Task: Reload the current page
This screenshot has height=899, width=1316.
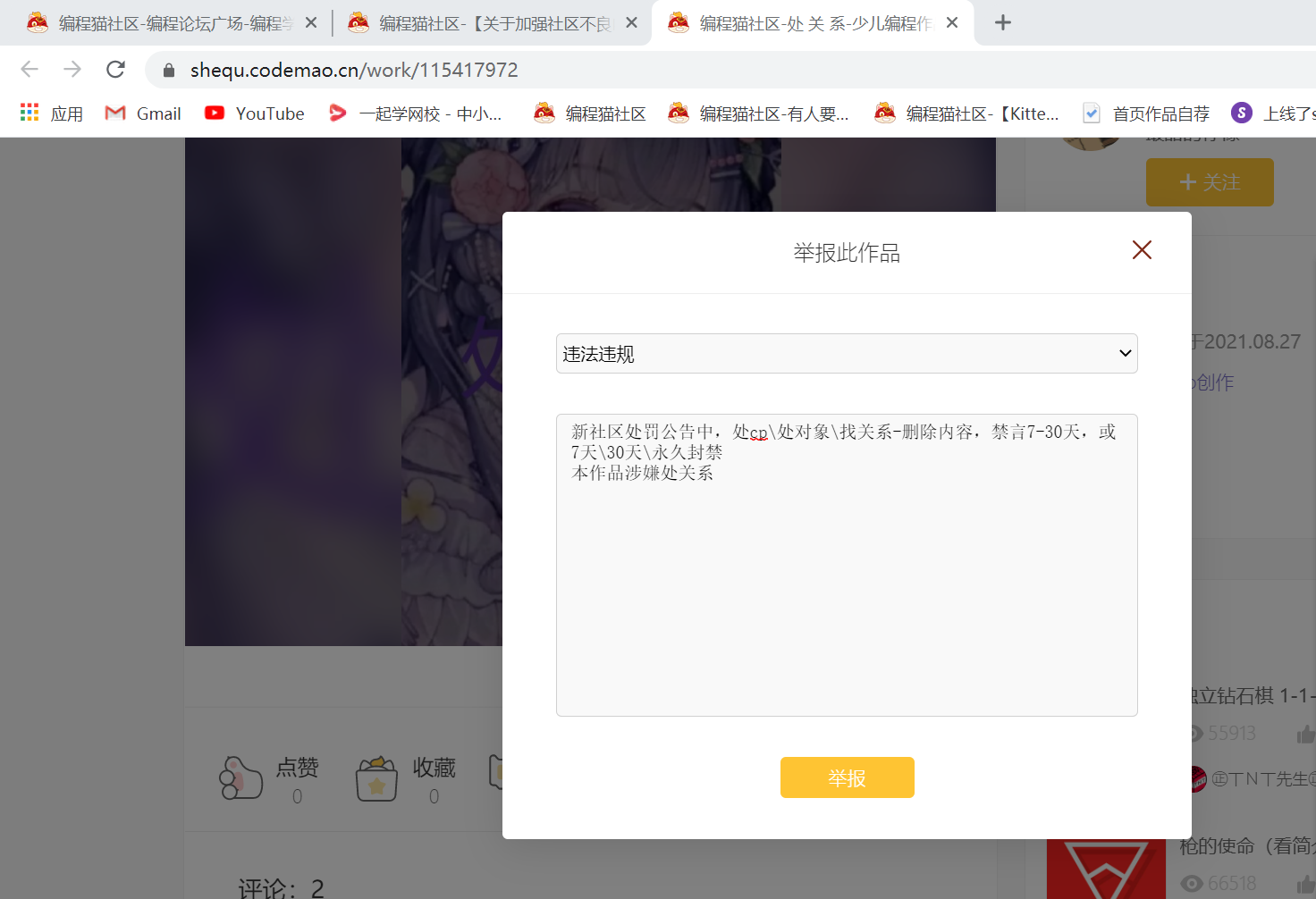Action: pyautogui.click(x=115, y=70)
